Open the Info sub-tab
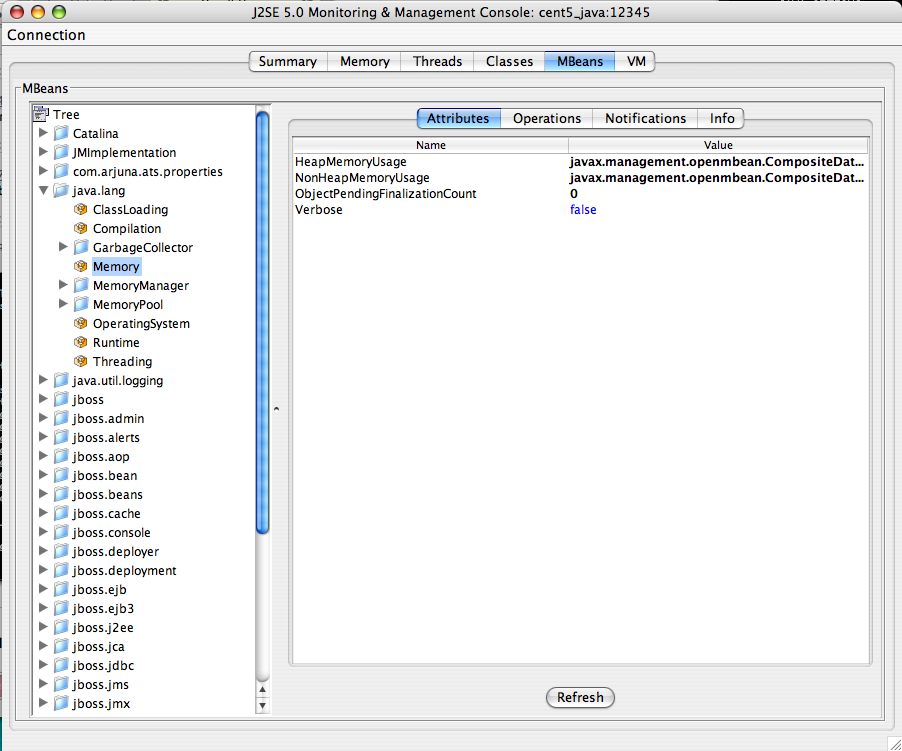The height and width of the screenshot is (751, 902). pos(721,118)
